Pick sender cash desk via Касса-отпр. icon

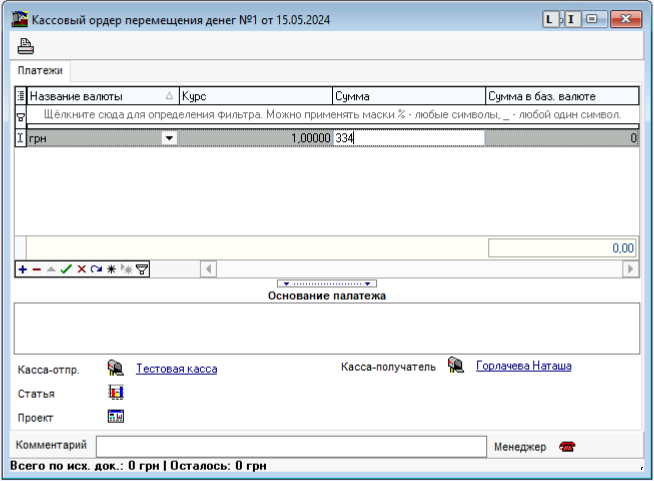pyautogui.click(x=115, y=368)
